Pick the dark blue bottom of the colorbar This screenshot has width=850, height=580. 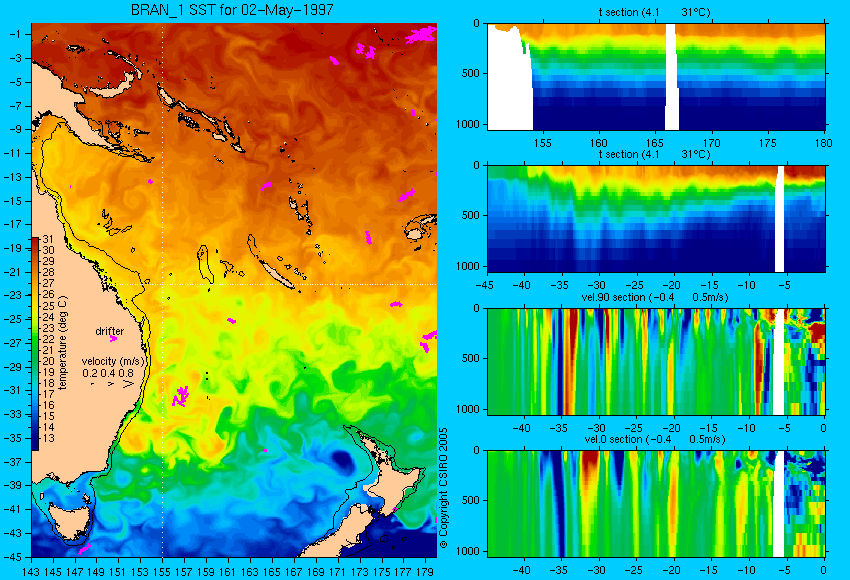(35, 444)
